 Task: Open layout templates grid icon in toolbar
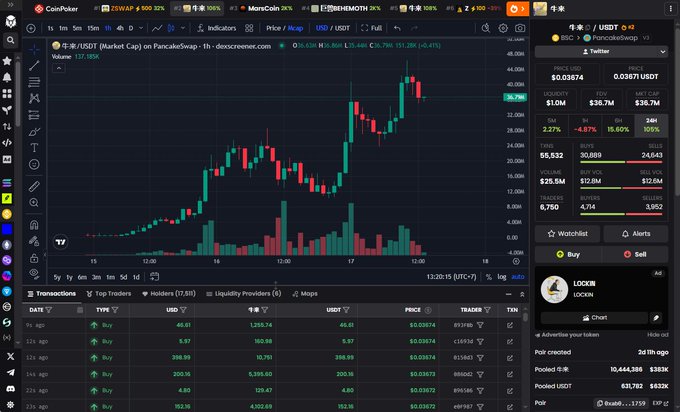coord(249,28)
